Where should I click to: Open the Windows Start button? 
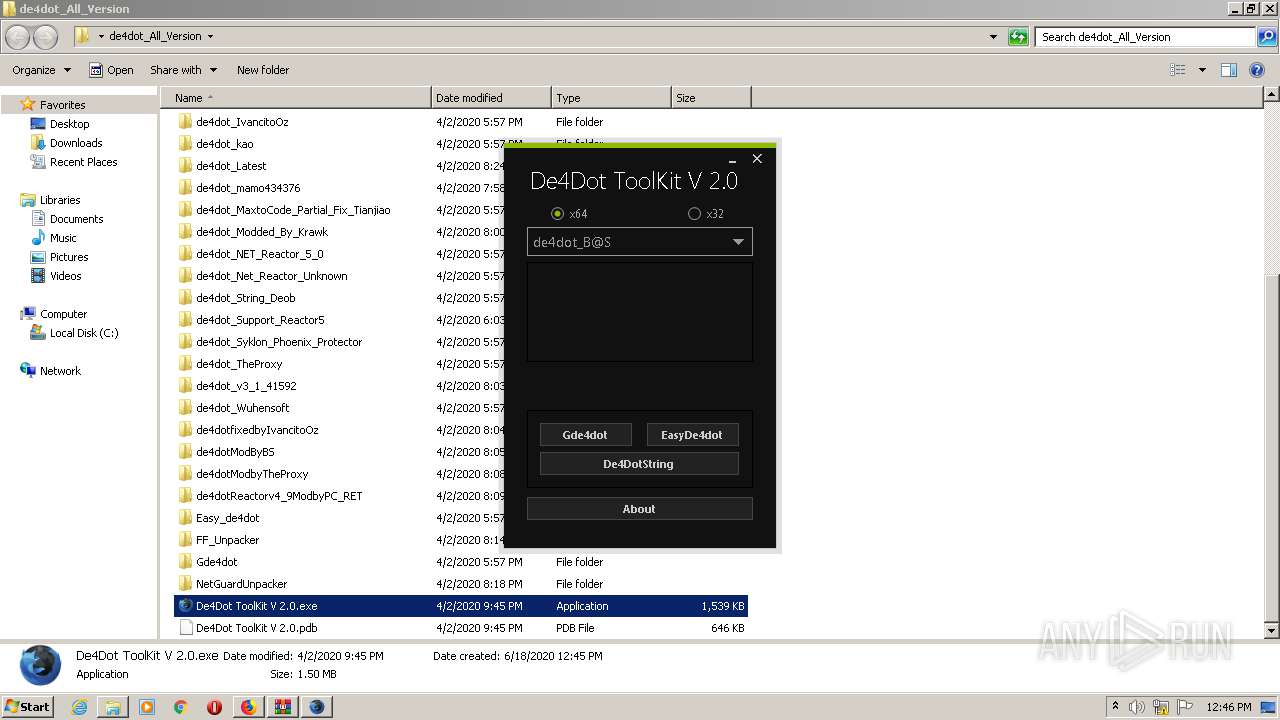point(27,706)
